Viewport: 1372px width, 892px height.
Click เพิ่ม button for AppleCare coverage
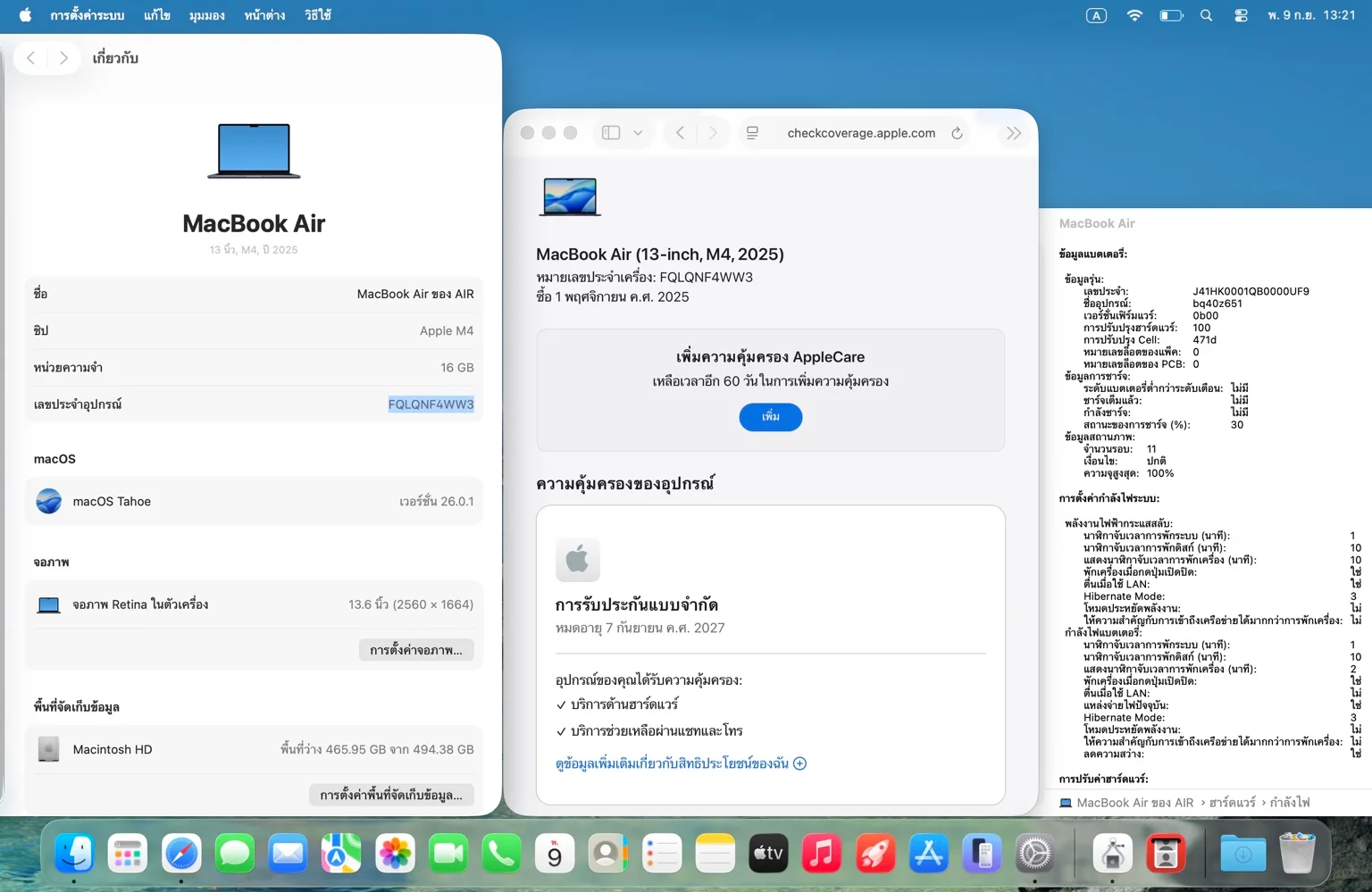pos(771,417)
